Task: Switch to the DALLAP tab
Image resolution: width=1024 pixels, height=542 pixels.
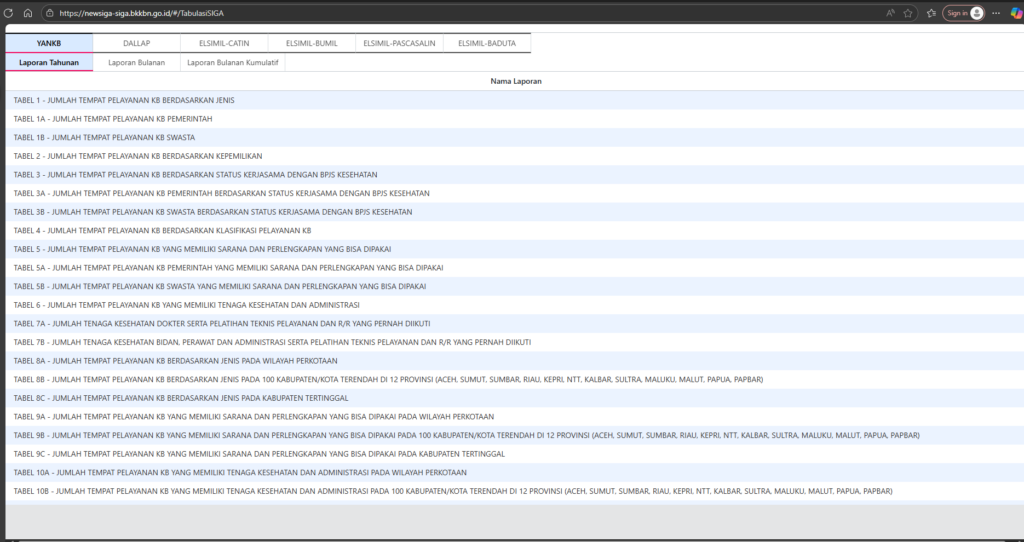Action: (137, 44)
